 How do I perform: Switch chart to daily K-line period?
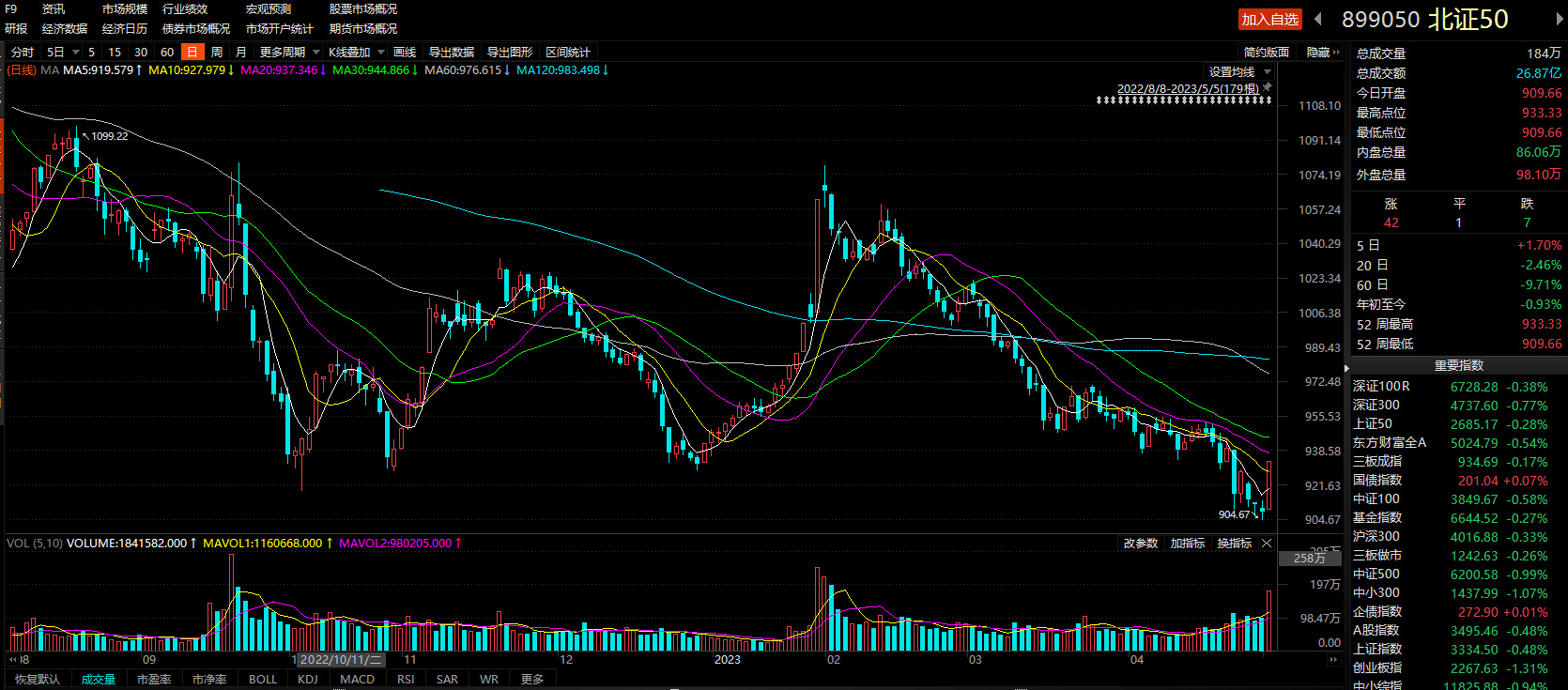(x=192, y=53)
